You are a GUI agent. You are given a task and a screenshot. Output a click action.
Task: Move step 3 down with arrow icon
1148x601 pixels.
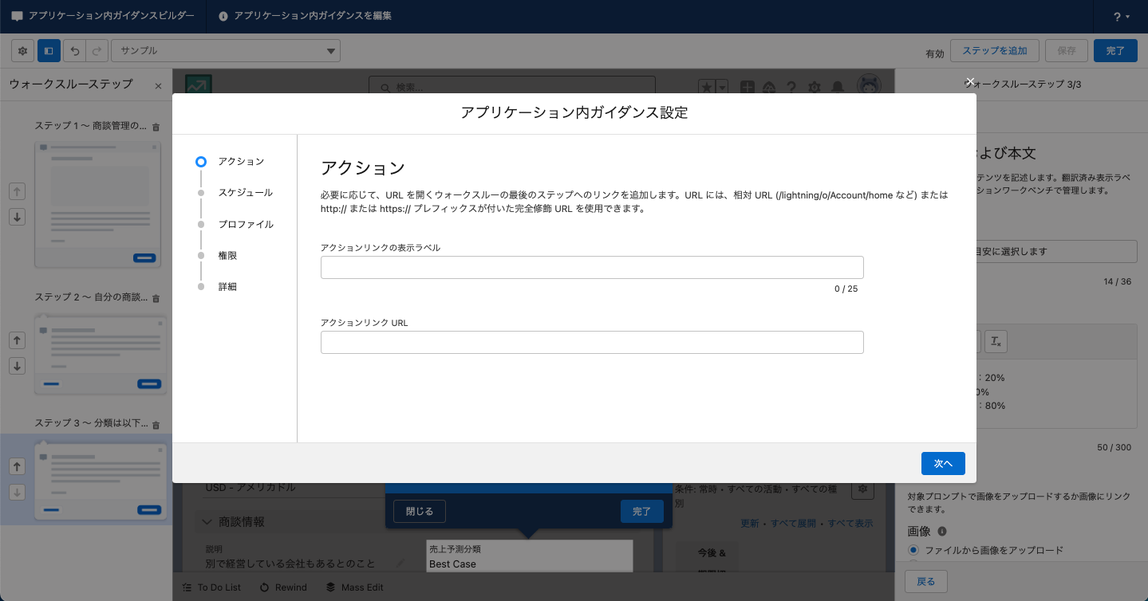tap(17, 492)
